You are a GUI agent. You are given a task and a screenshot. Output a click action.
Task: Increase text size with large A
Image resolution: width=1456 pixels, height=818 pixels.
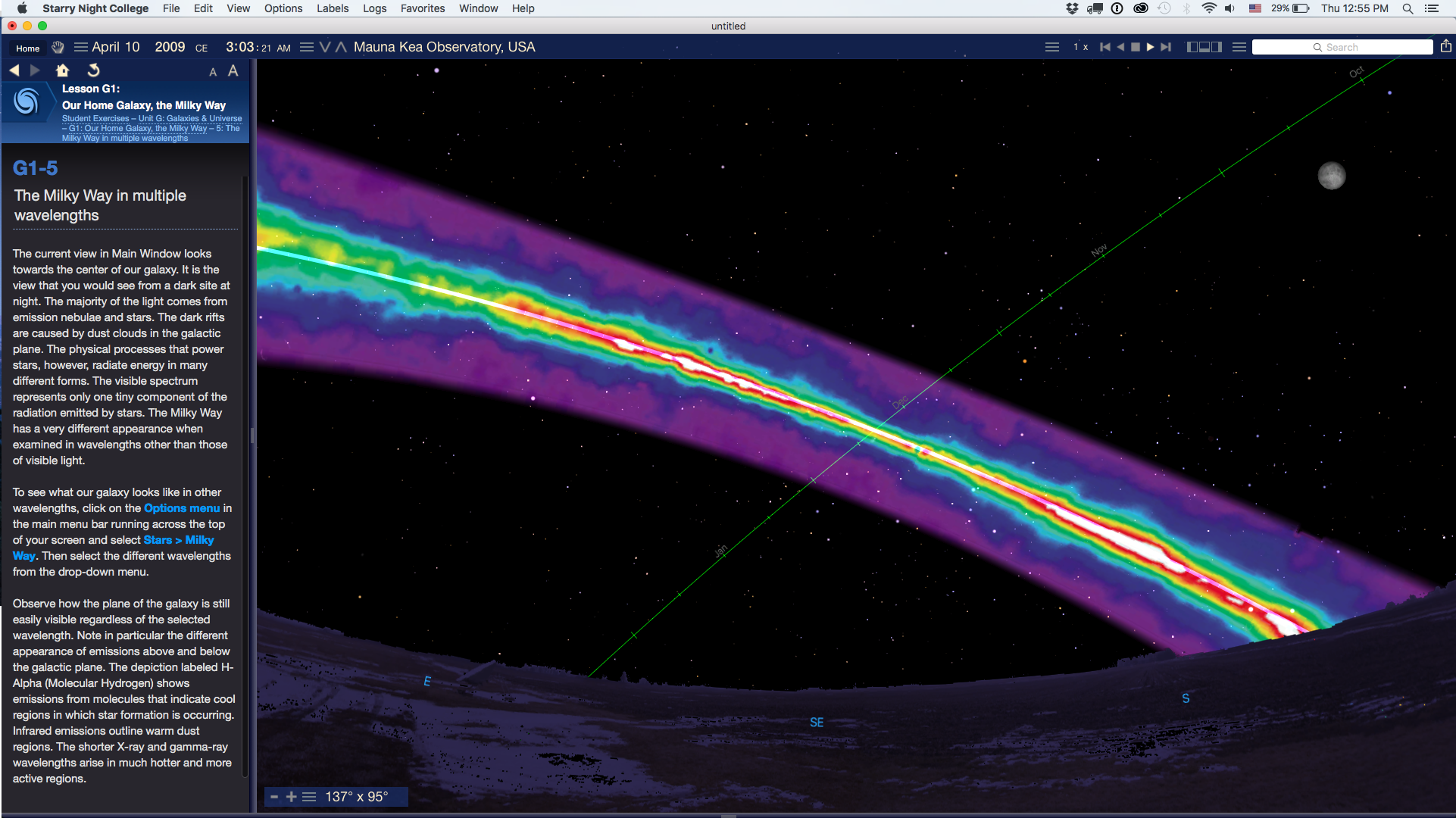pyautogui.click(x=233, y=70)
